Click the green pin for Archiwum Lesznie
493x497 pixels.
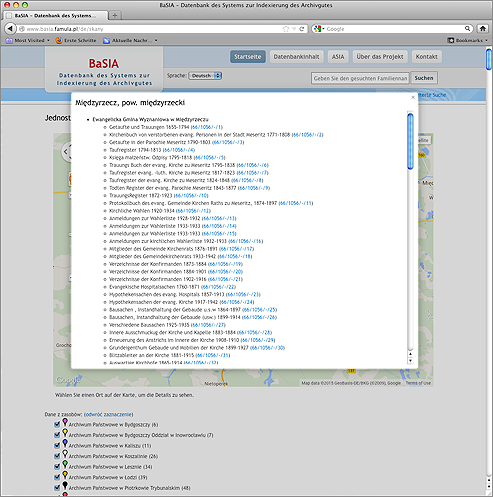coord(65,465)
